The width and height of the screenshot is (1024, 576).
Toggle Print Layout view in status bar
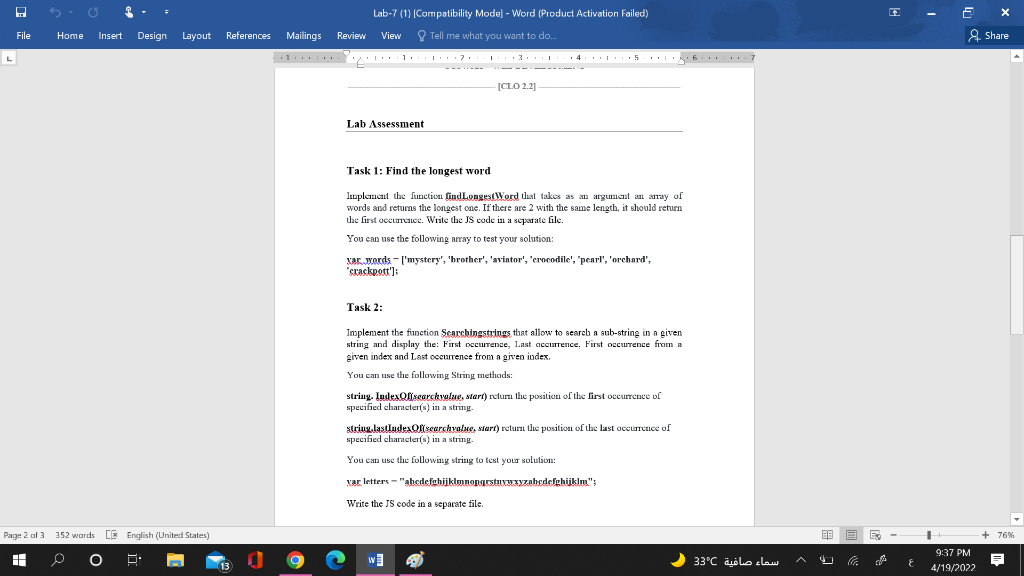pyautogui.click(x=851, y=534)
